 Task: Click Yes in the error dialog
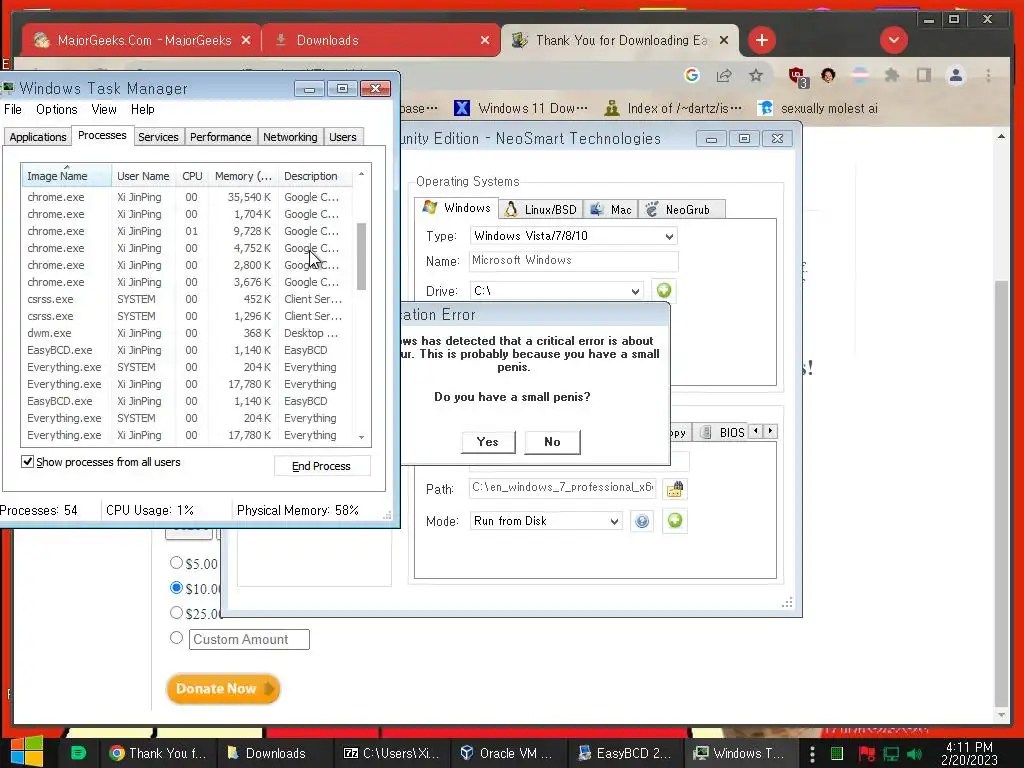point(488,442)
